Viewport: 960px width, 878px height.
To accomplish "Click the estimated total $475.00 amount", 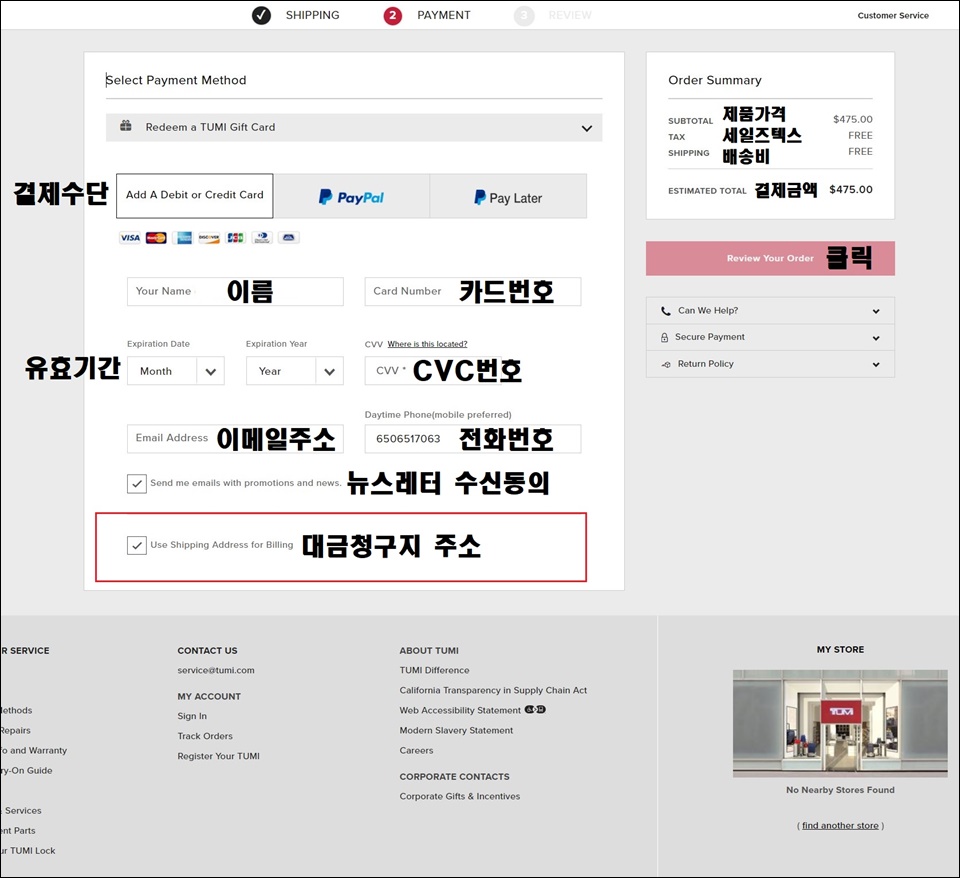I will 851,190.
